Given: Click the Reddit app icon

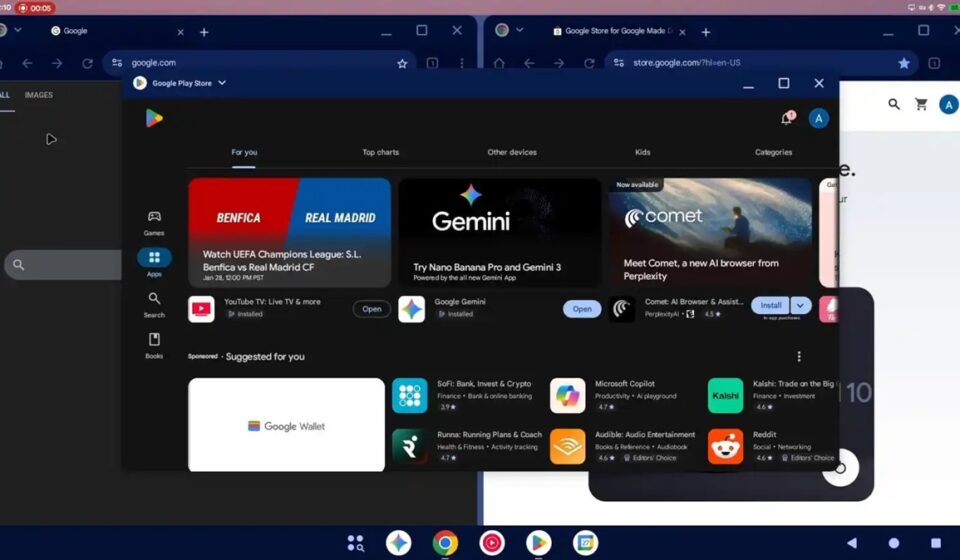Looking at the screenshot, I should click(725, 446).
